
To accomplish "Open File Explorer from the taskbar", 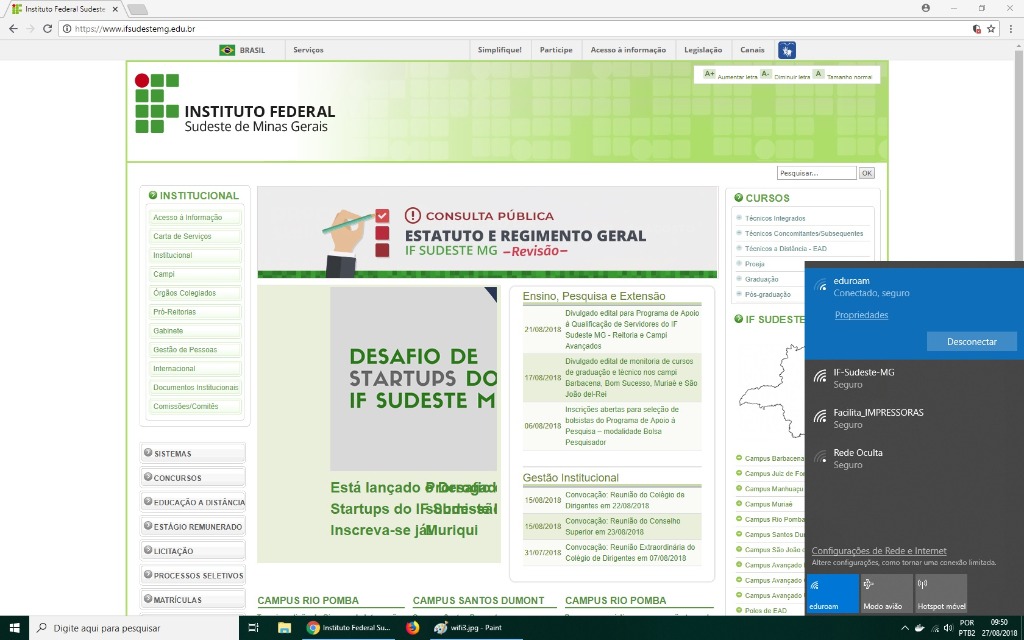I will 283,628.
